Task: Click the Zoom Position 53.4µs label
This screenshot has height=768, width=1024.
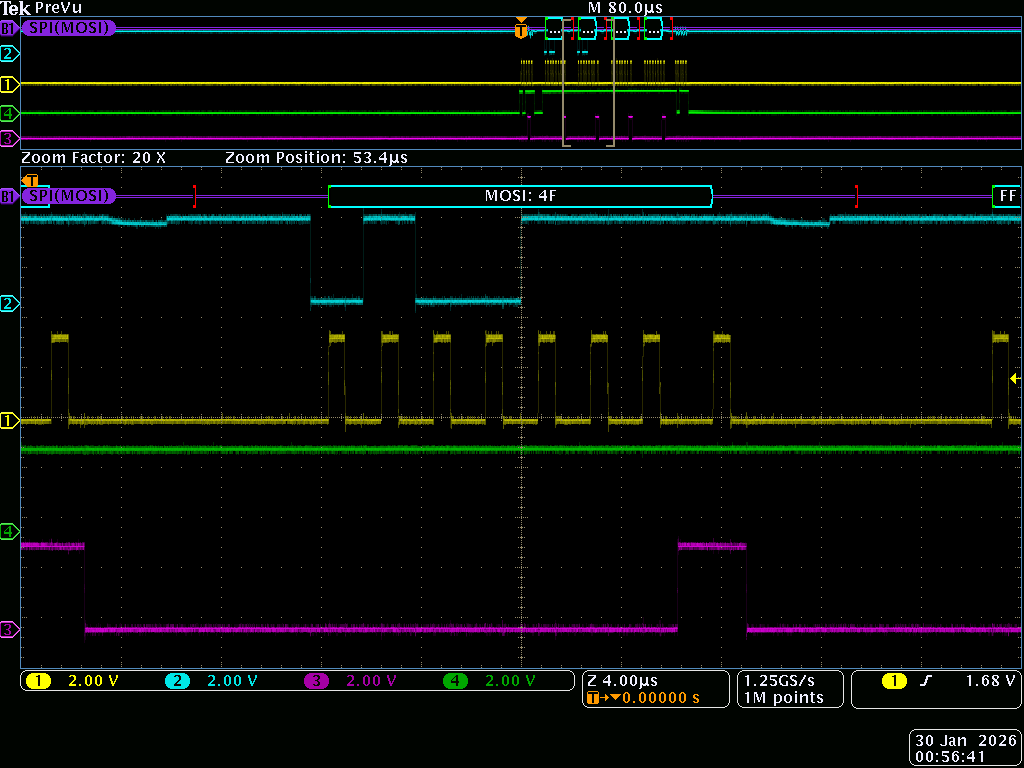Action: 316,158
